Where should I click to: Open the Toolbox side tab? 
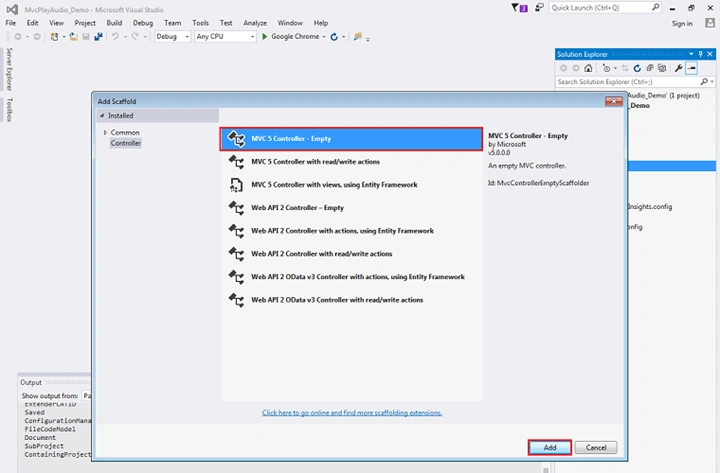9,110
